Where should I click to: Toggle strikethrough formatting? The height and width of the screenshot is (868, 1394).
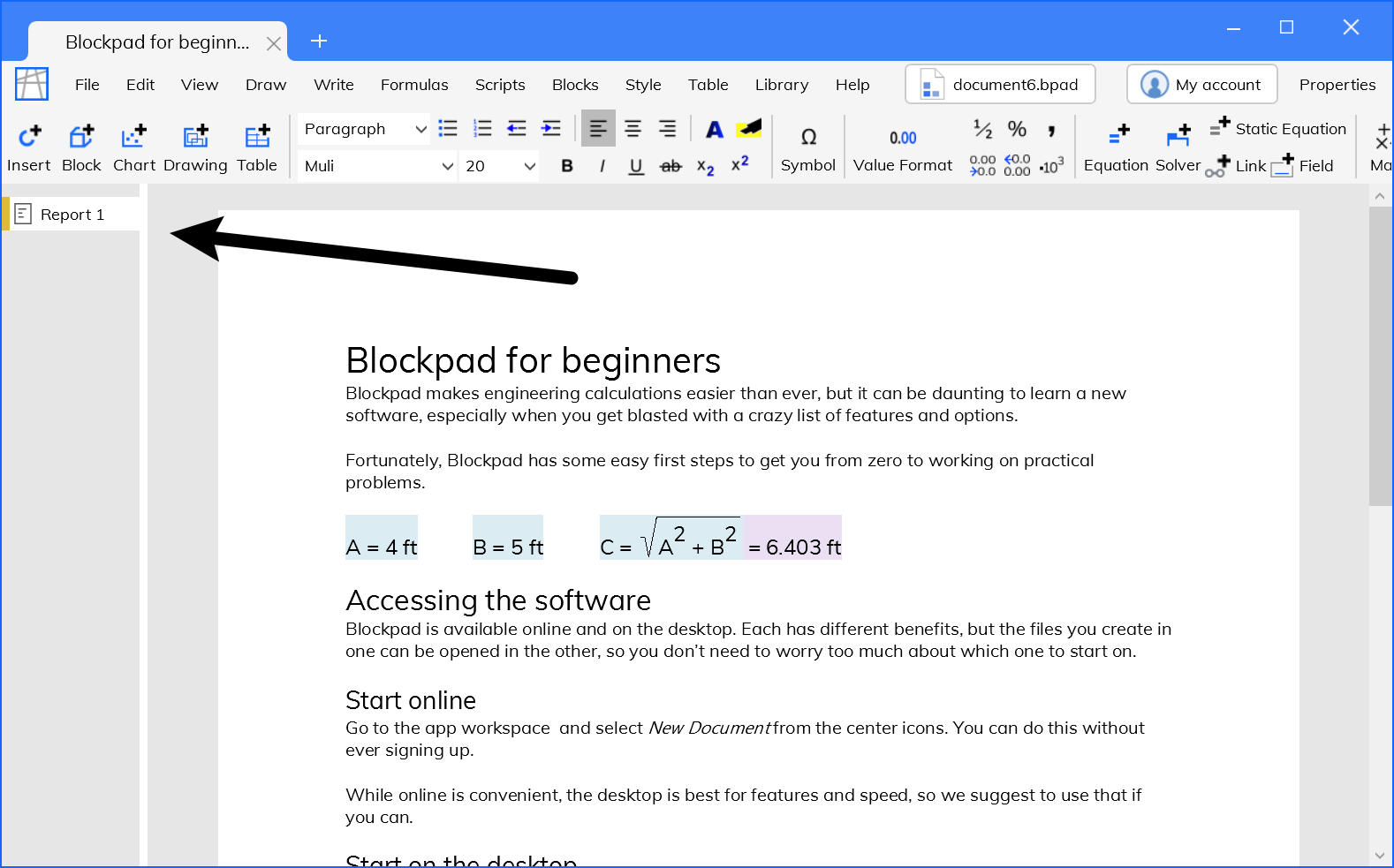[670, 166]
